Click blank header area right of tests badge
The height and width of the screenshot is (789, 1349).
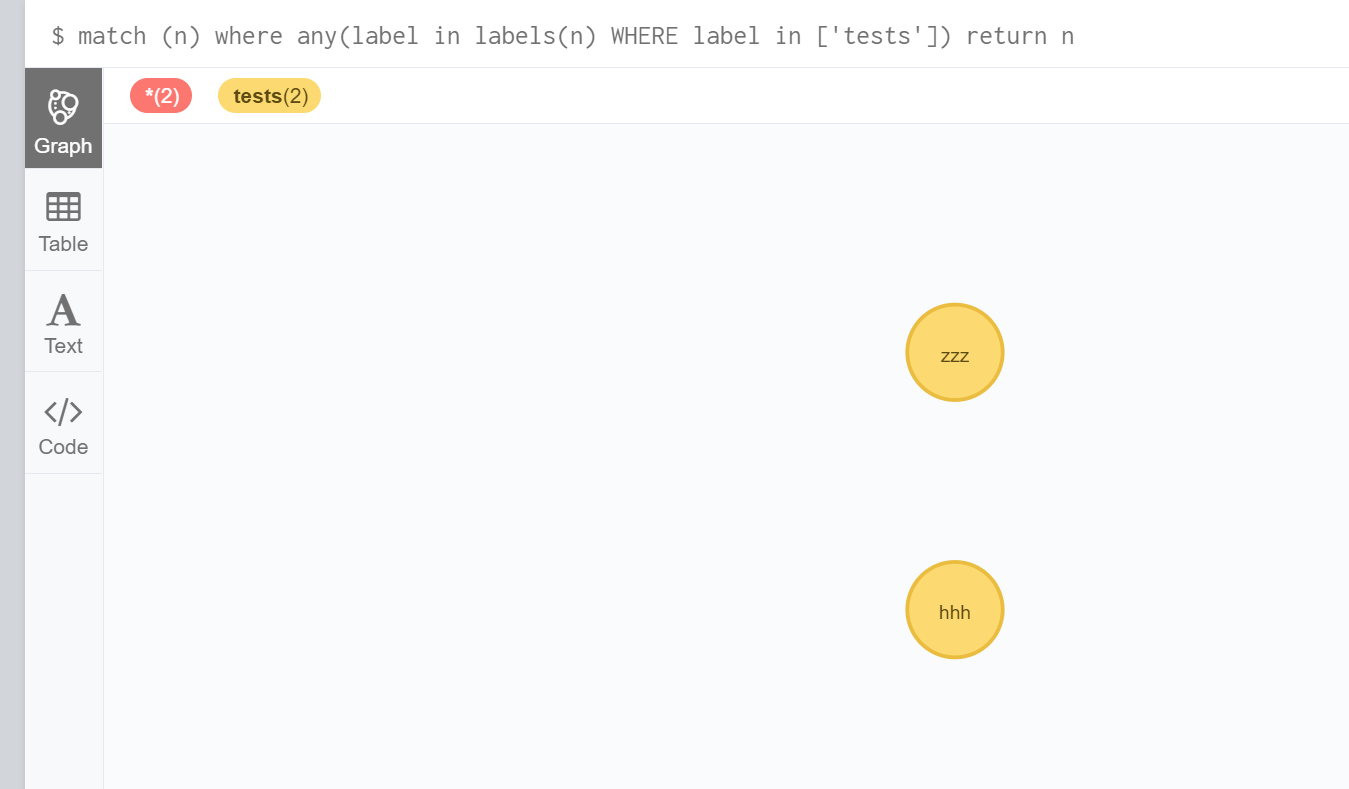tap(830, 96)
